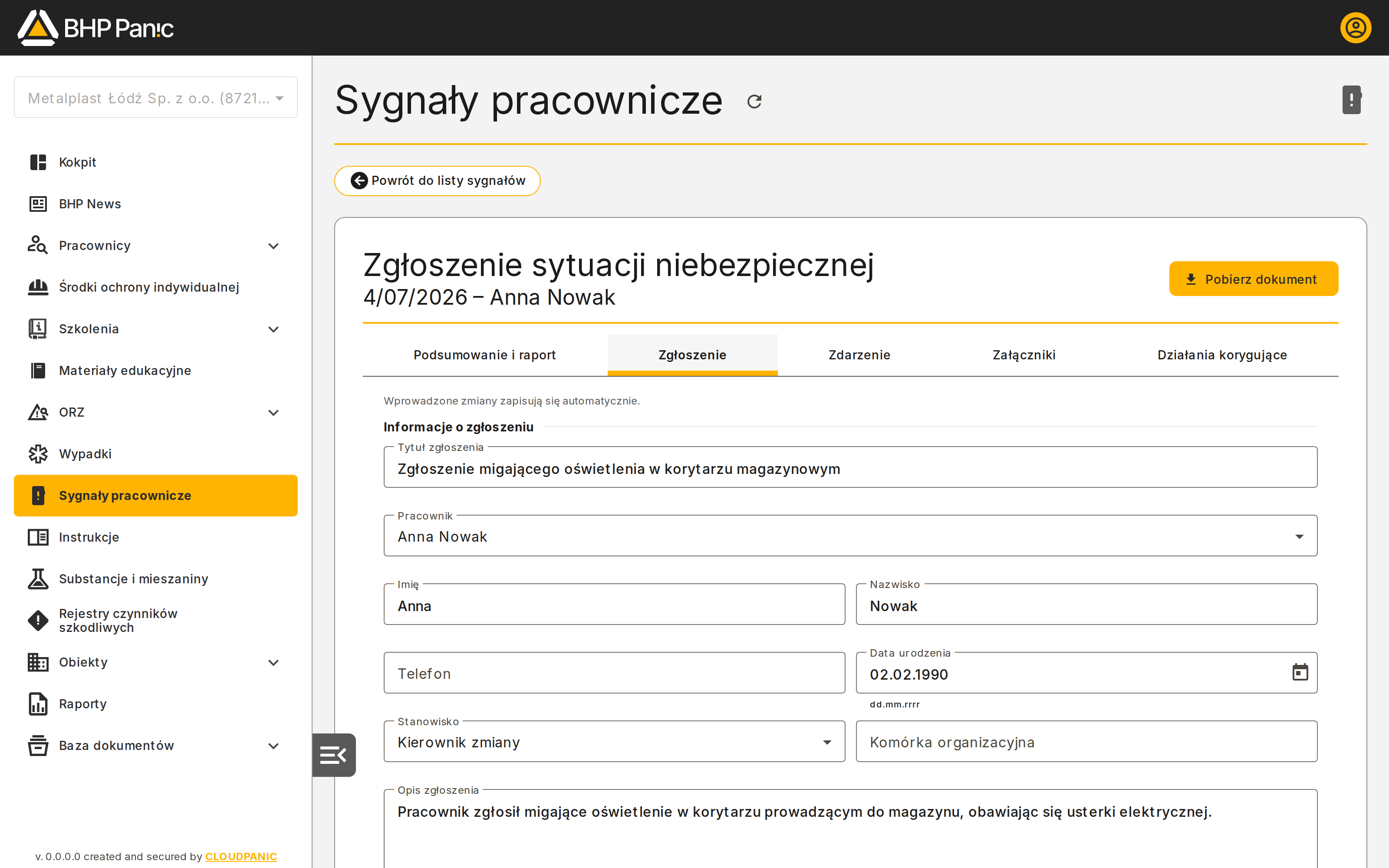Switch to the Zdarzenie tab
Image resolution: width=1389 pixels, height=868 pixels.
click(x=859, y=355)
